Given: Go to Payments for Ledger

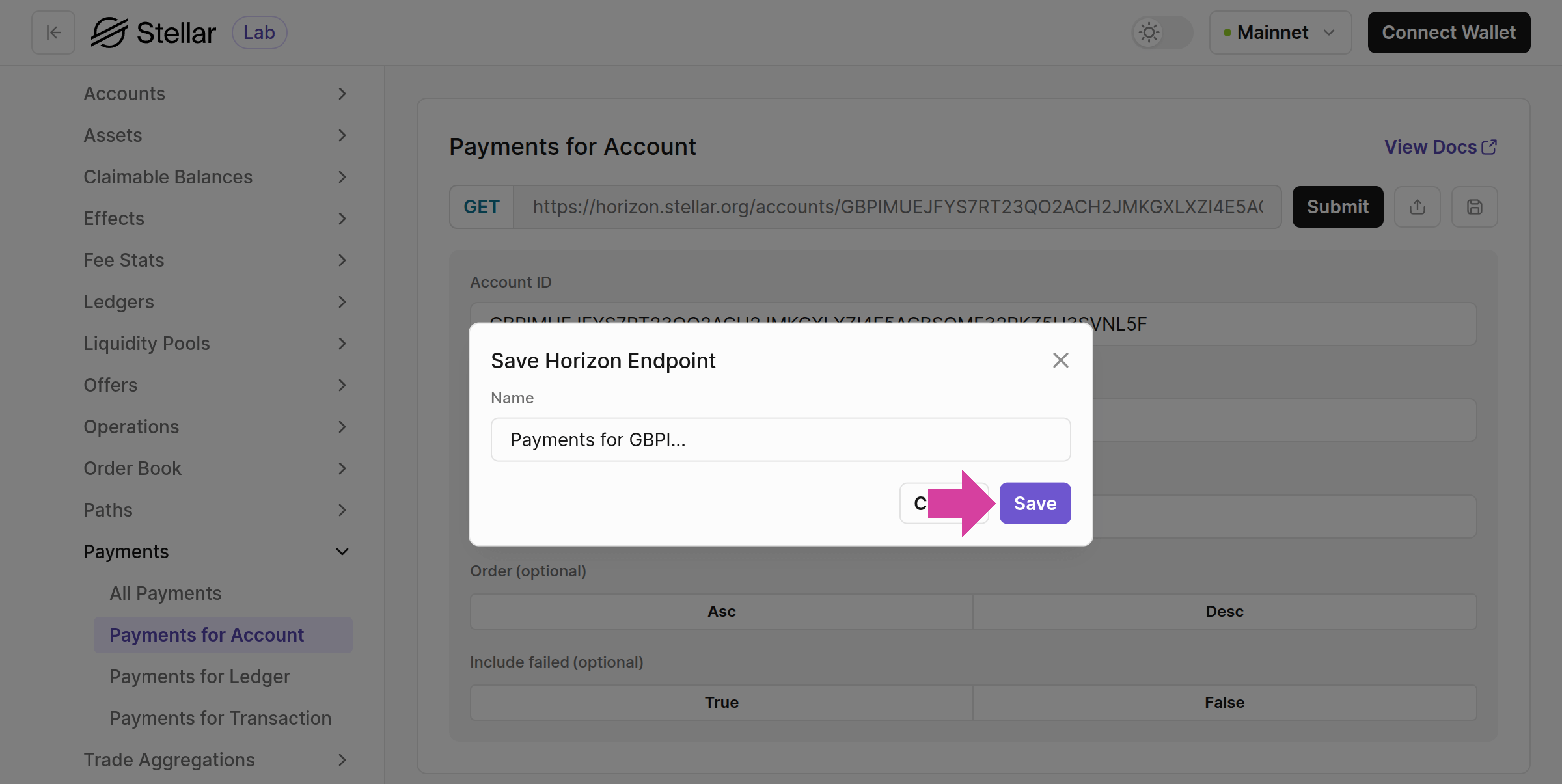Looking at the screenshot, I should click(x=199, y=677).
